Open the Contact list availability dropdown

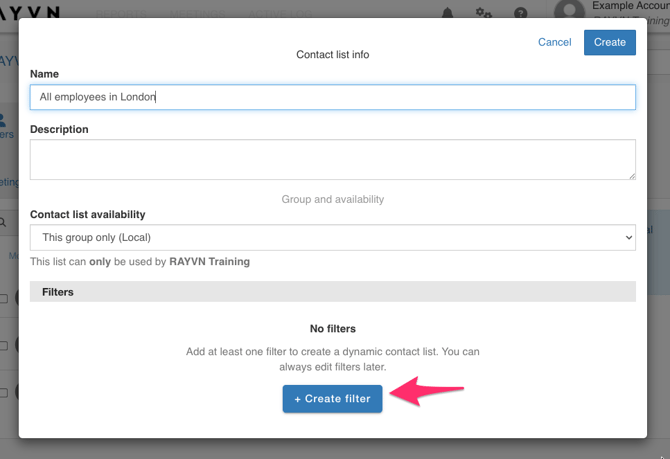pos(332,237)
